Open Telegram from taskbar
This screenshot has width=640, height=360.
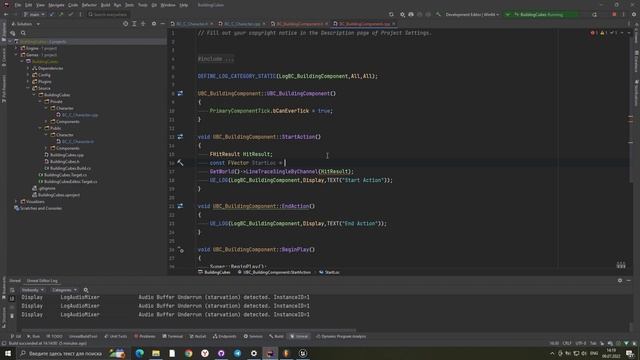(x=237, y=353)
